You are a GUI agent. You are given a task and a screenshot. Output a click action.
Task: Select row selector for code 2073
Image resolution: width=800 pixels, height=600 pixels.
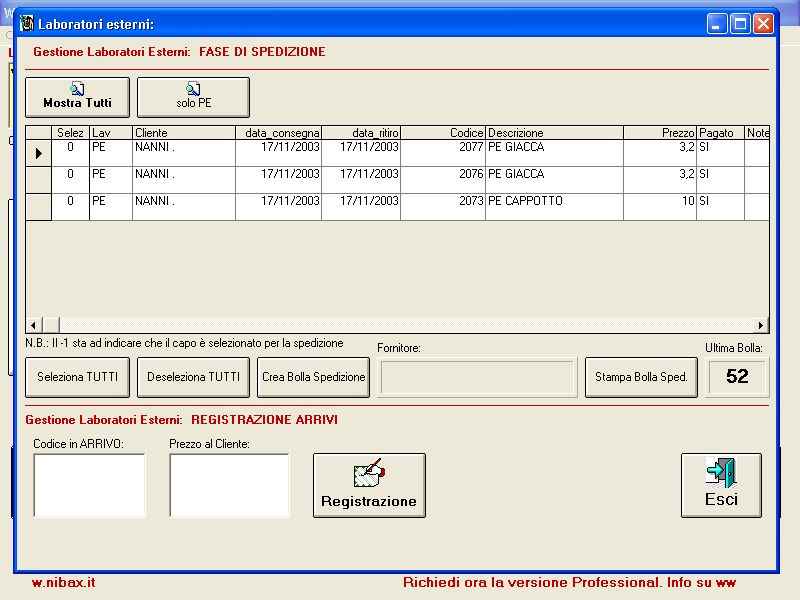click(x=39, y=207)
